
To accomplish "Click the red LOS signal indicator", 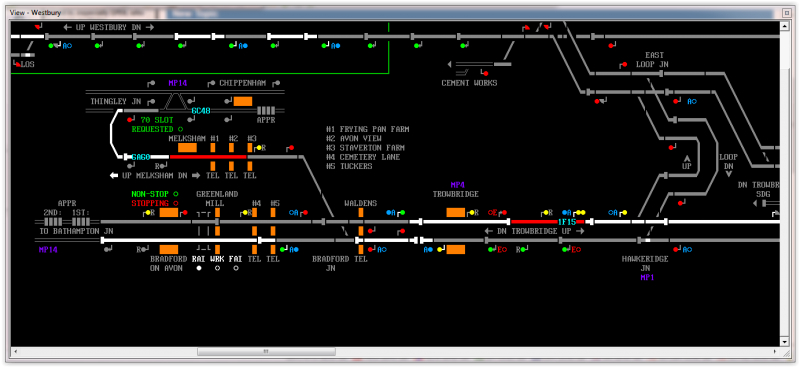I will pos(18,65).
